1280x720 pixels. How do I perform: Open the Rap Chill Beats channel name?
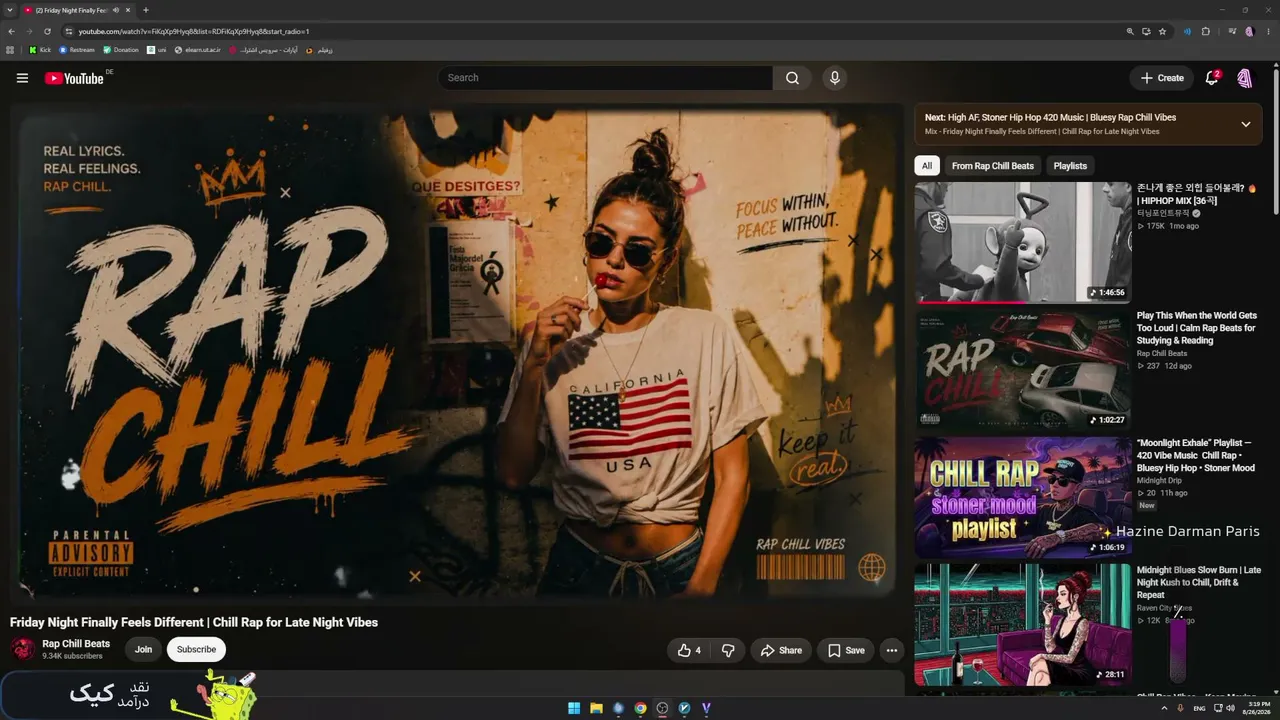[x=76, y=644]
